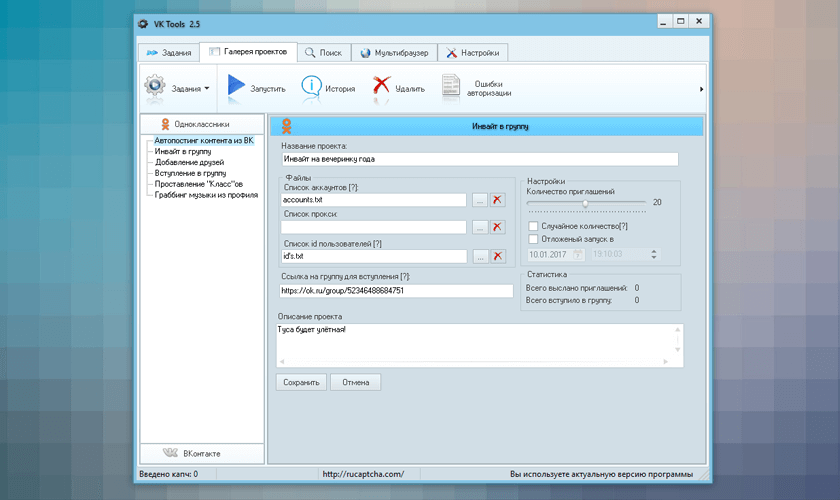Screen dimensions: 840x500
Task: Open История info icon
Action: click(x=311, y=86)
